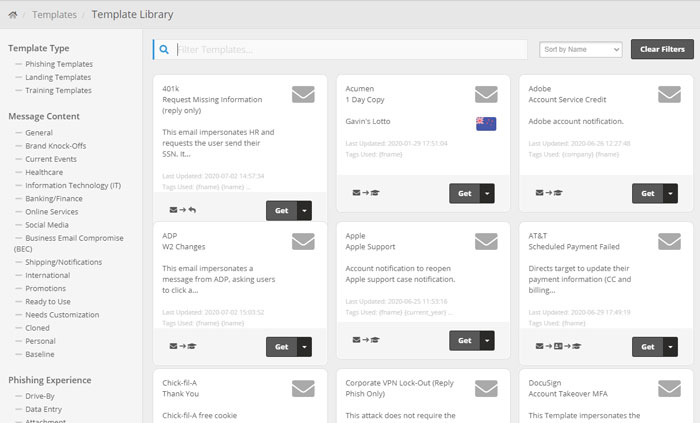
Task: Click the envelope icon on ADP card
Action: 303,241
